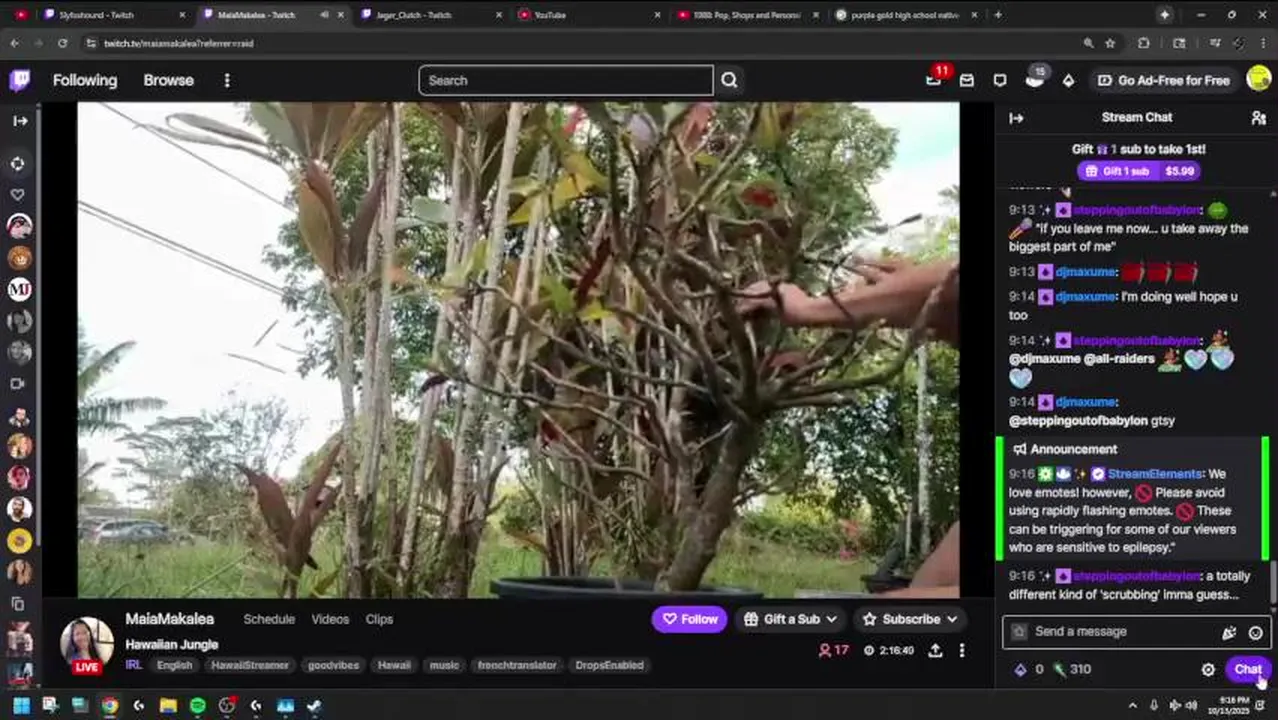1278x720 pixels.
Task: Open the Whispers speech-bubble icon
Action: (1000, 80)
